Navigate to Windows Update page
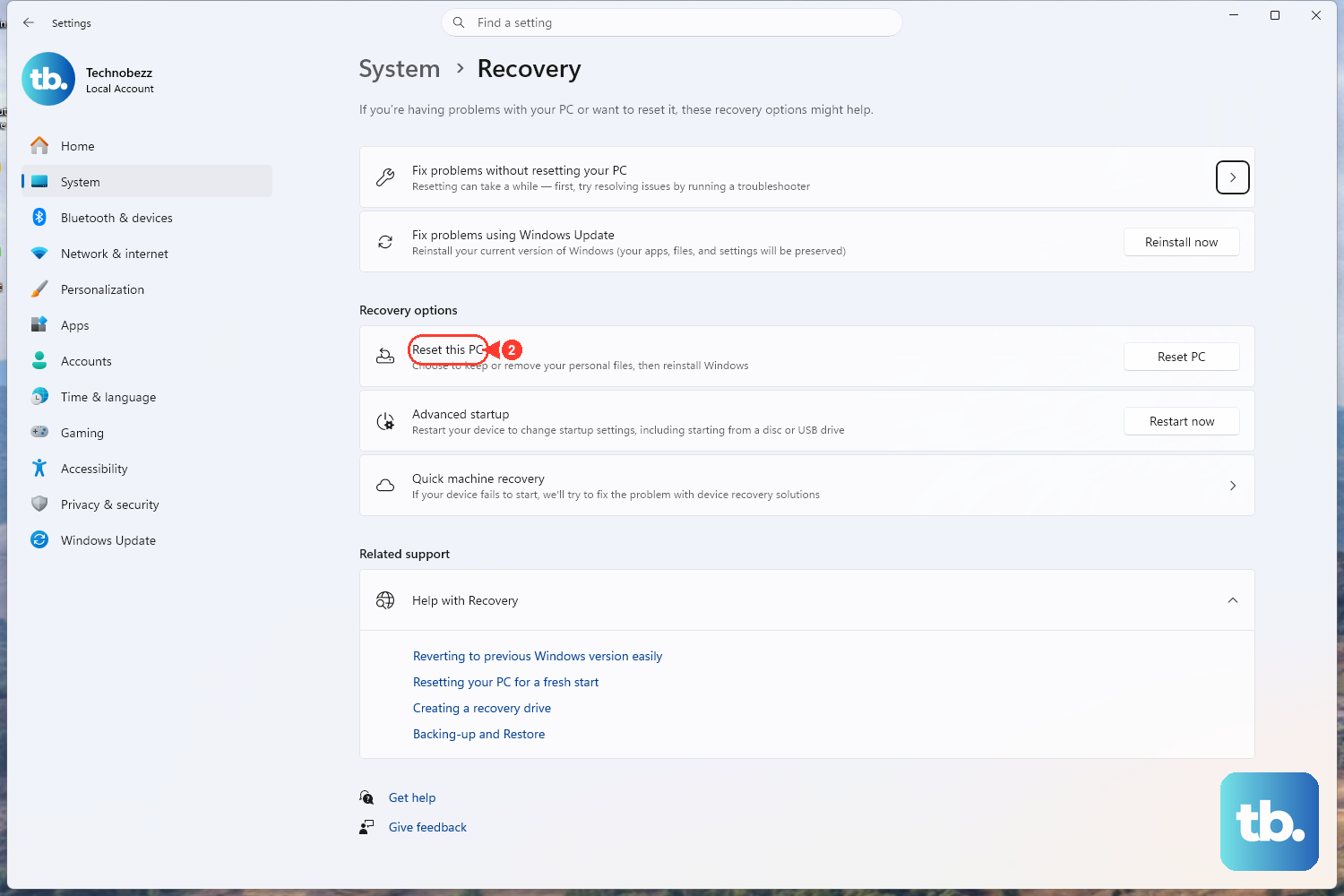The height and width of the screenshot is (896, 1344). [x=147, y=539]
